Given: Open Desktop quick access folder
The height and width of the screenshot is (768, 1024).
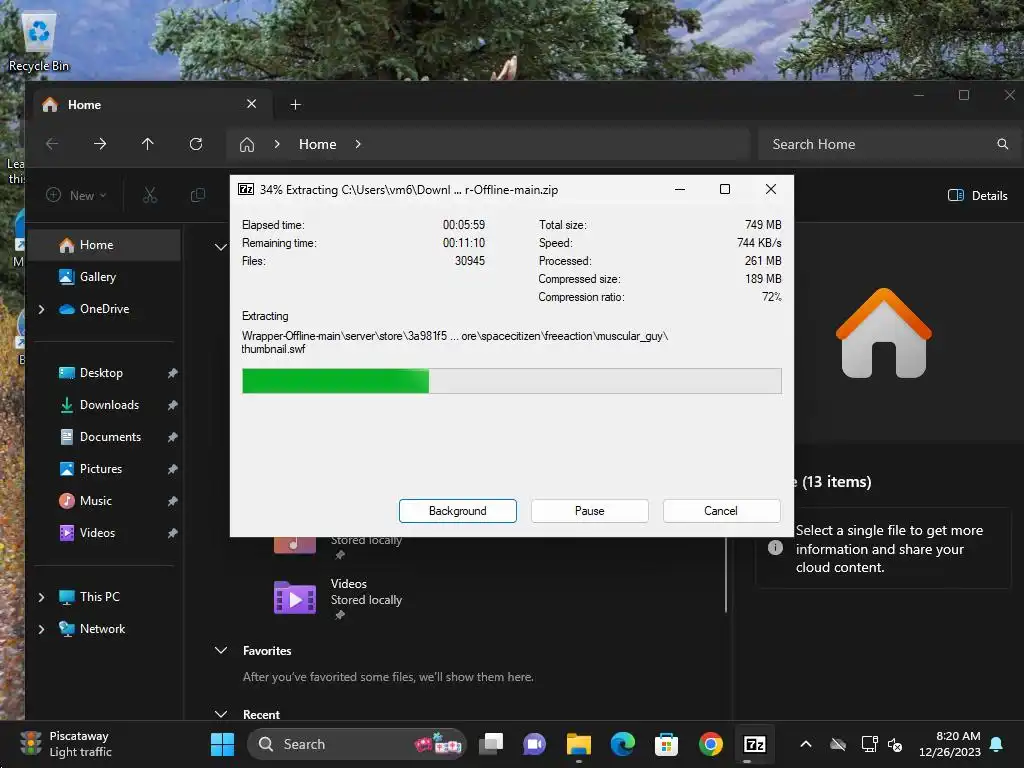Looking at the screenshot, I should (101, 373).
